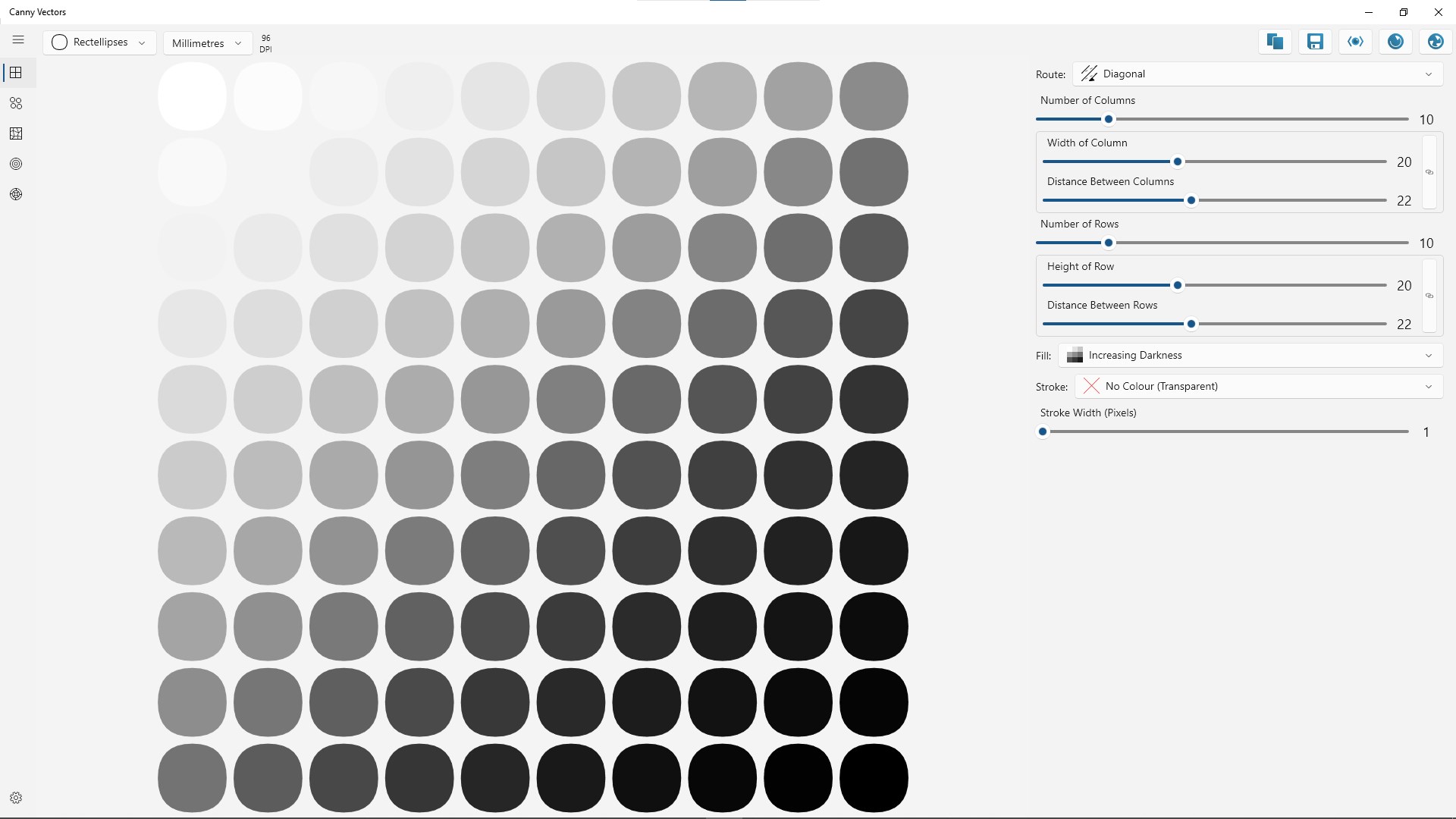
Task: Click the globe browser icon in toolbar
Action: (1436, 42)
